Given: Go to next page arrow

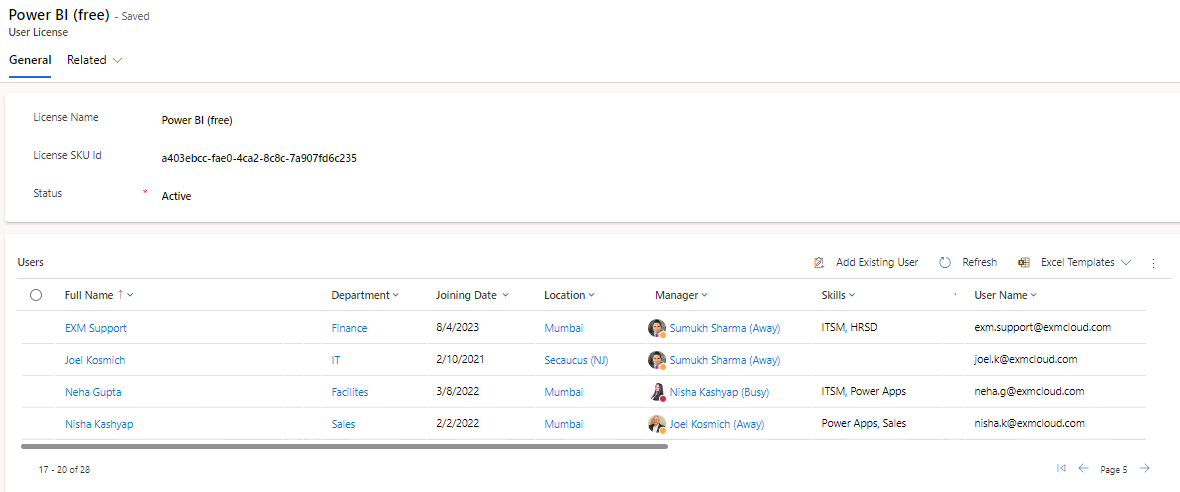Looking at the screenshot, I should point(1145,468).
